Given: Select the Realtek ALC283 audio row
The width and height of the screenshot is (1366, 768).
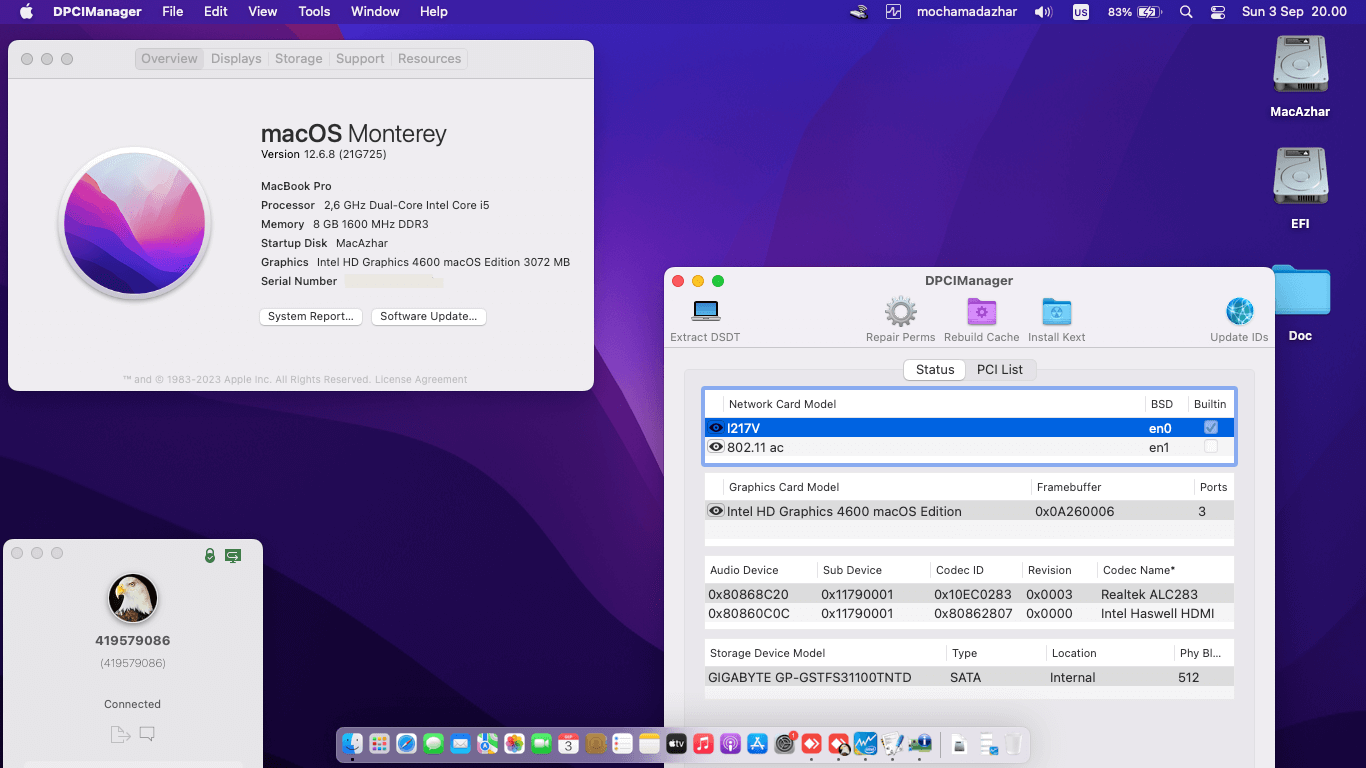Looking at the screenshot, I should [x=969, y=594].
